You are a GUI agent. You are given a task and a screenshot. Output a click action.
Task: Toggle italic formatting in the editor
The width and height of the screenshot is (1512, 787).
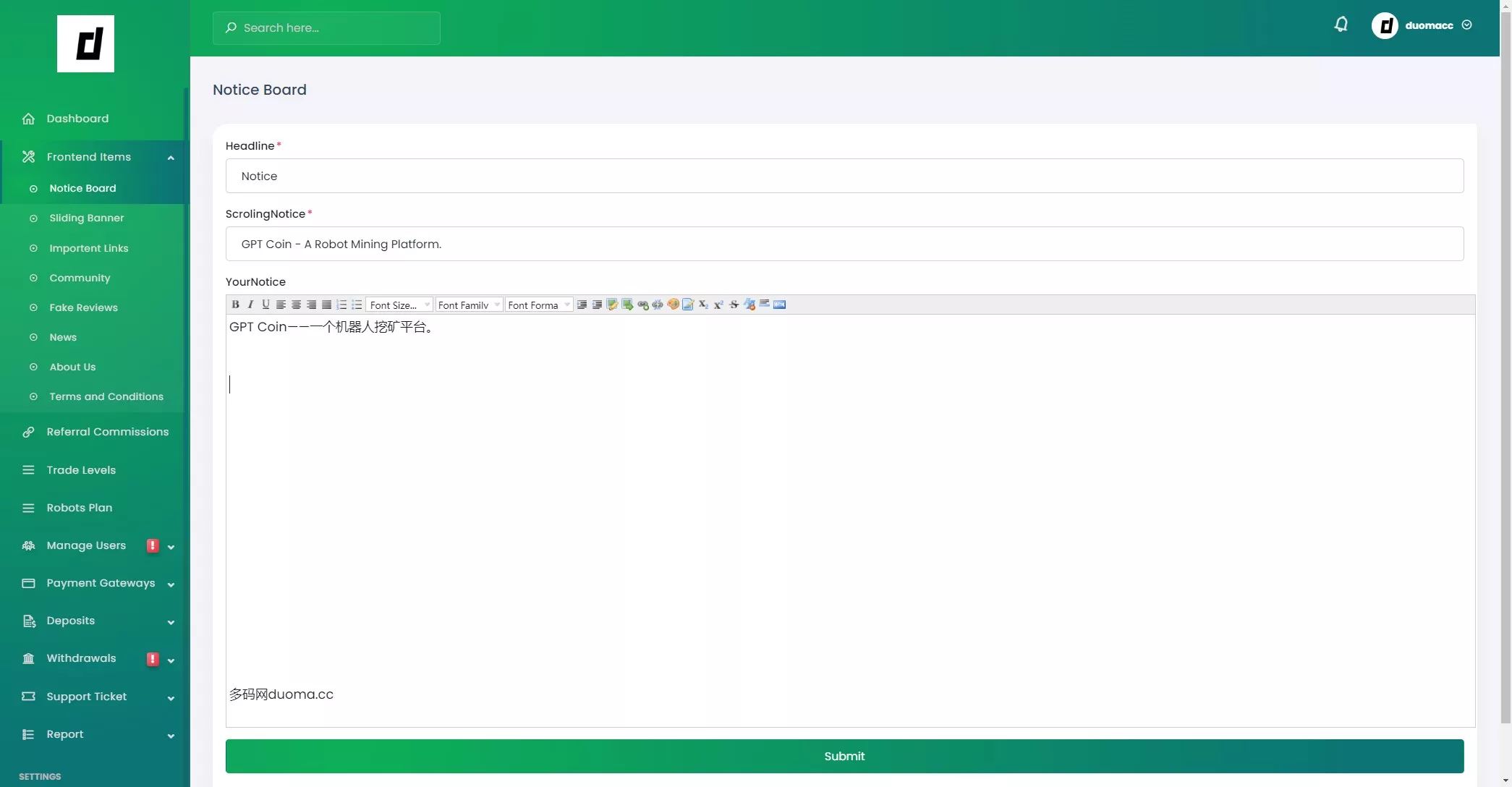click(x=250, y=305)
